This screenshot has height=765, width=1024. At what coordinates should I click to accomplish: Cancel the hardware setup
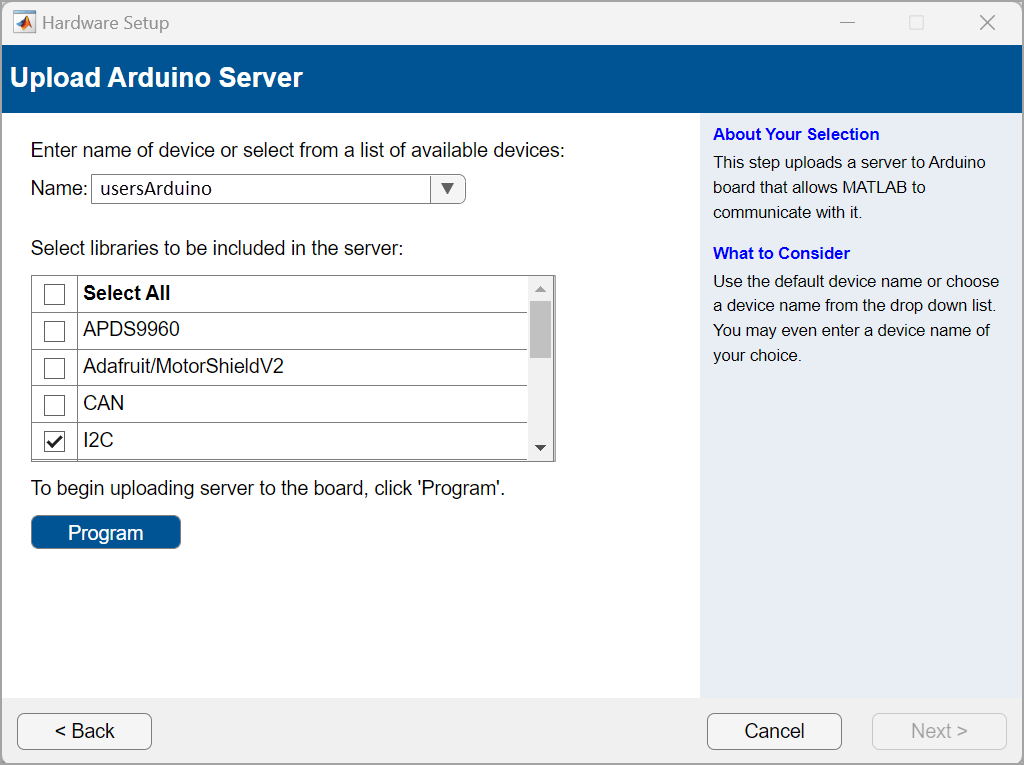click(774, 731)
